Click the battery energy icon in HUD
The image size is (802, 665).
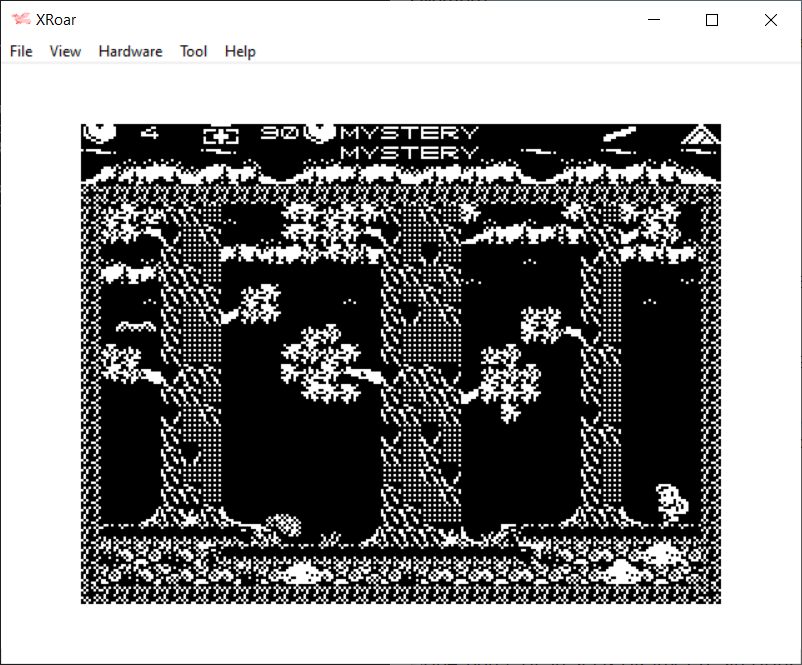pyautogui.click(x=221, y=134)
